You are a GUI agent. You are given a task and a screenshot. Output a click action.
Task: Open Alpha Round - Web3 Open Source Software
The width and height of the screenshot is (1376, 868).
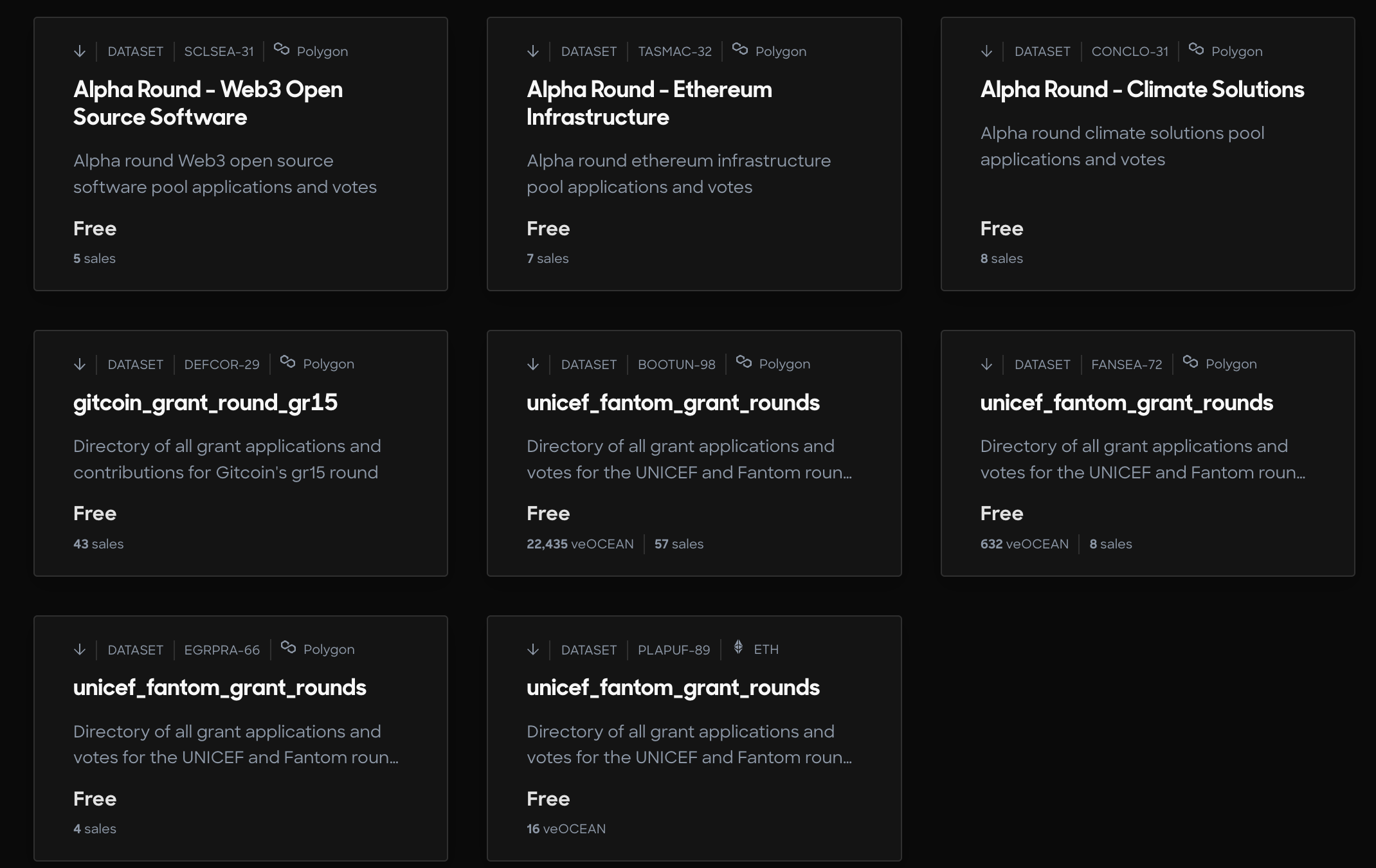[208, 104]
